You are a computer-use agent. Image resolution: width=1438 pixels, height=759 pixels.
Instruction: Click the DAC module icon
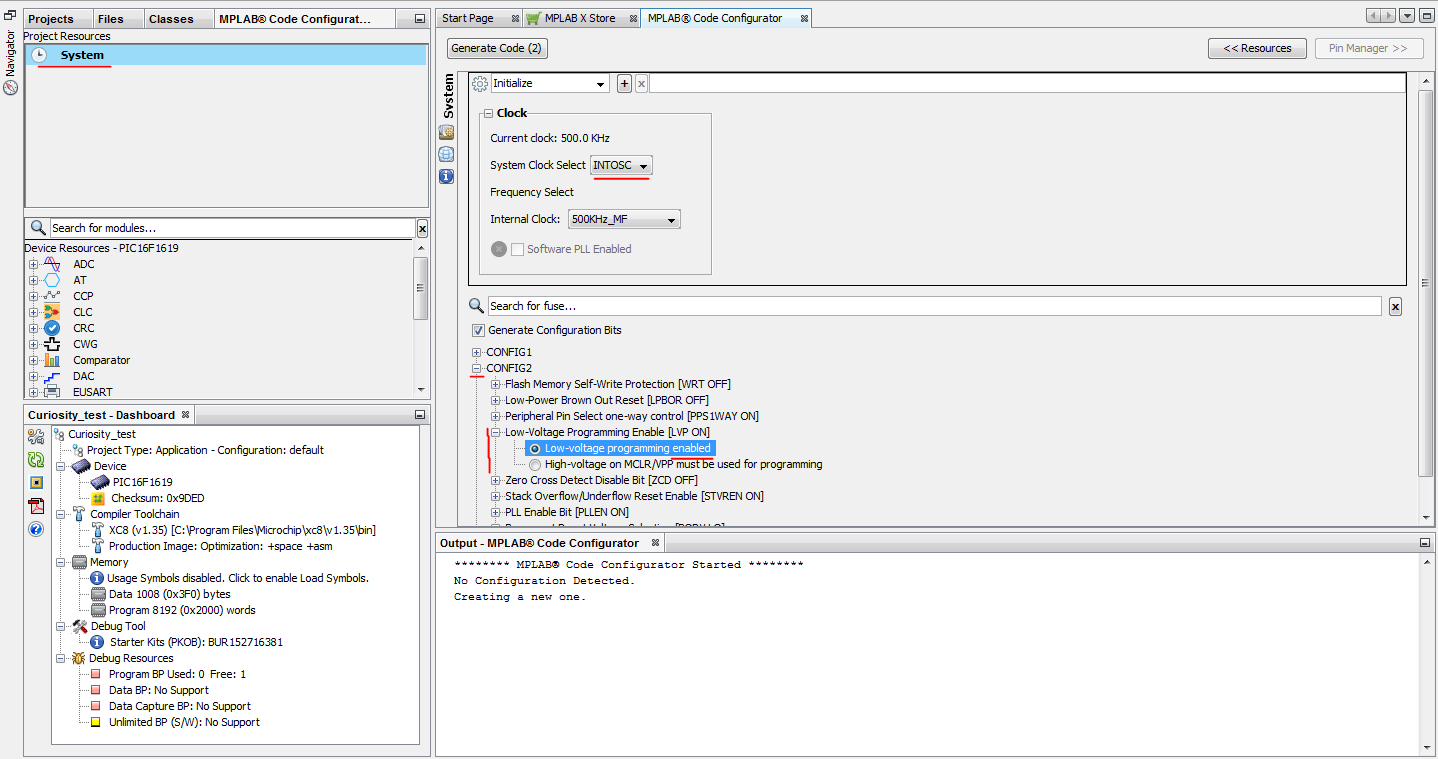(x=52, y=376)
